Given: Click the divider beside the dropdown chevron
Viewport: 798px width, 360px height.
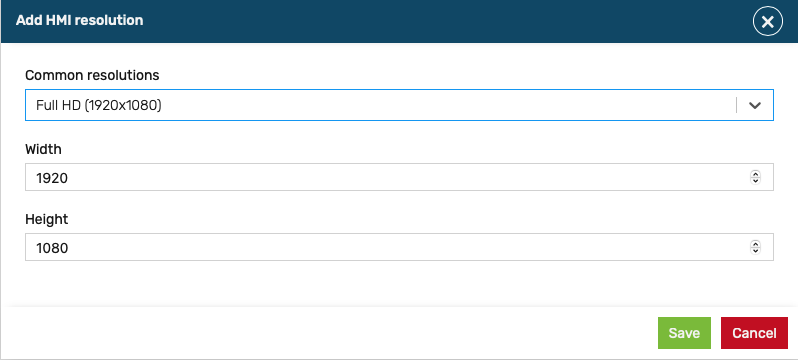Looking at the screenshot, I should 736,105.
